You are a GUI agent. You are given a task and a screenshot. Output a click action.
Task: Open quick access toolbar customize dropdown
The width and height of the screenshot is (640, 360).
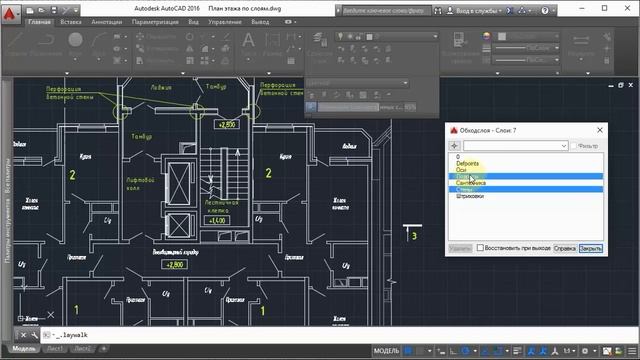coord(76,10)
